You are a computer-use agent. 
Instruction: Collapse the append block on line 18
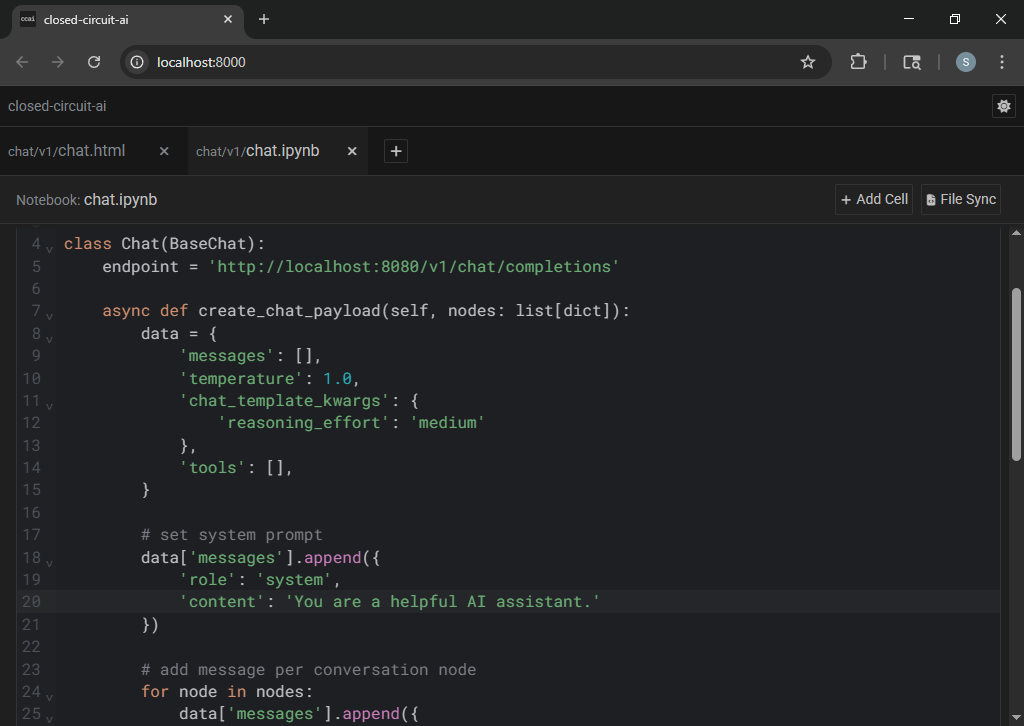coord(50,562)
